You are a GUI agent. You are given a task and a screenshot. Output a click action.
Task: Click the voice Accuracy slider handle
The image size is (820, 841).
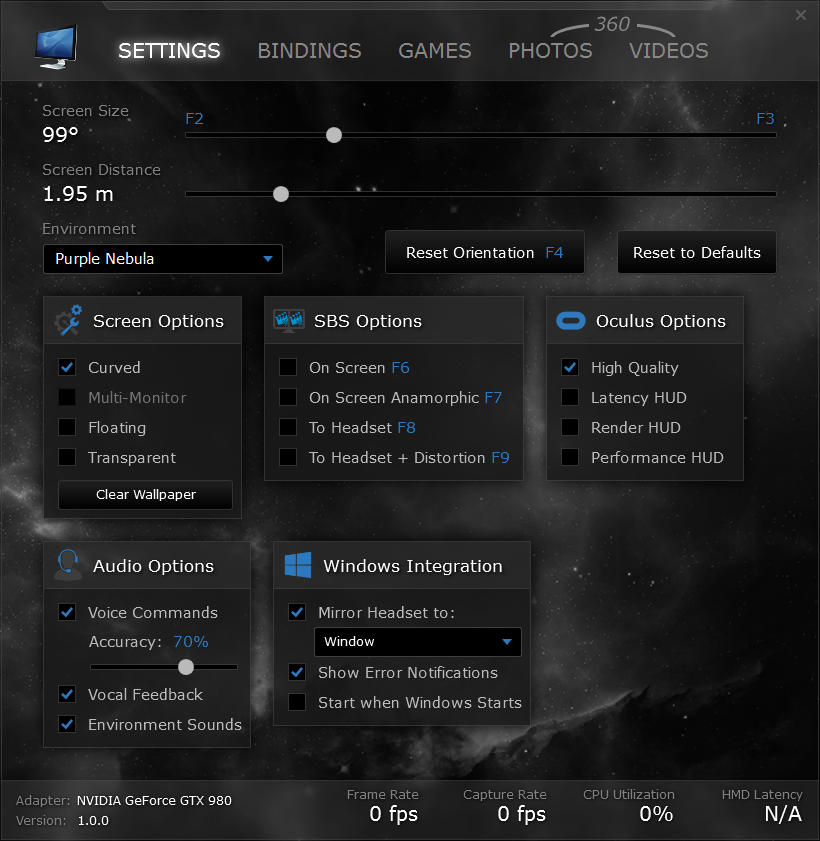[x=186, y=667]
